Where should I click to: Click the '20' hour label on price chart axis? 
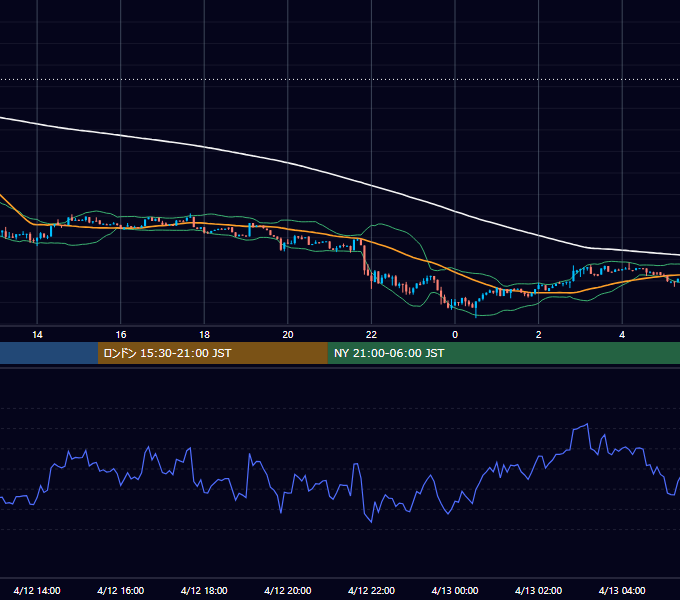coord(288,335)
